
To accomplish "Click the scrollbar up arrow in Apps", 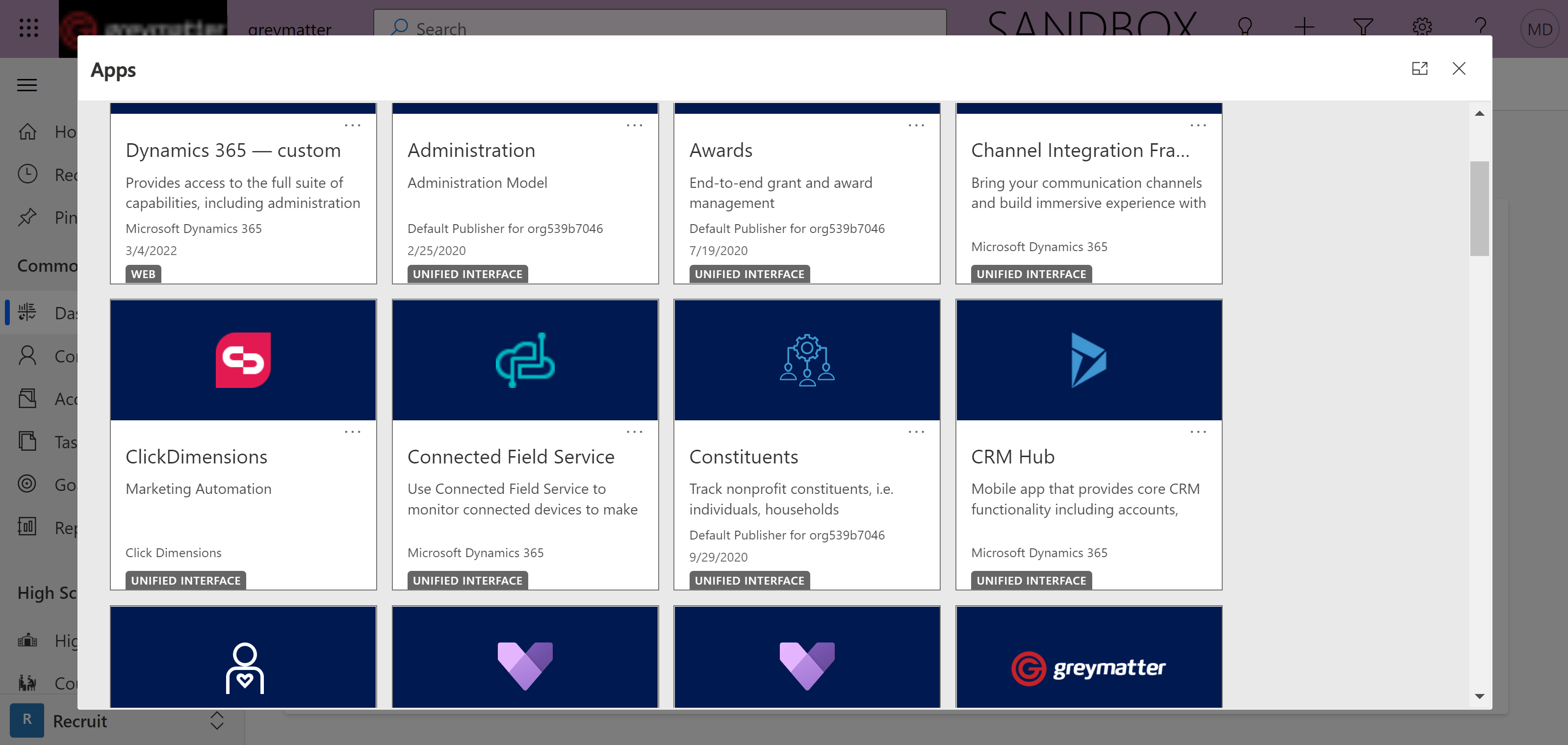I will [1479, 113].
